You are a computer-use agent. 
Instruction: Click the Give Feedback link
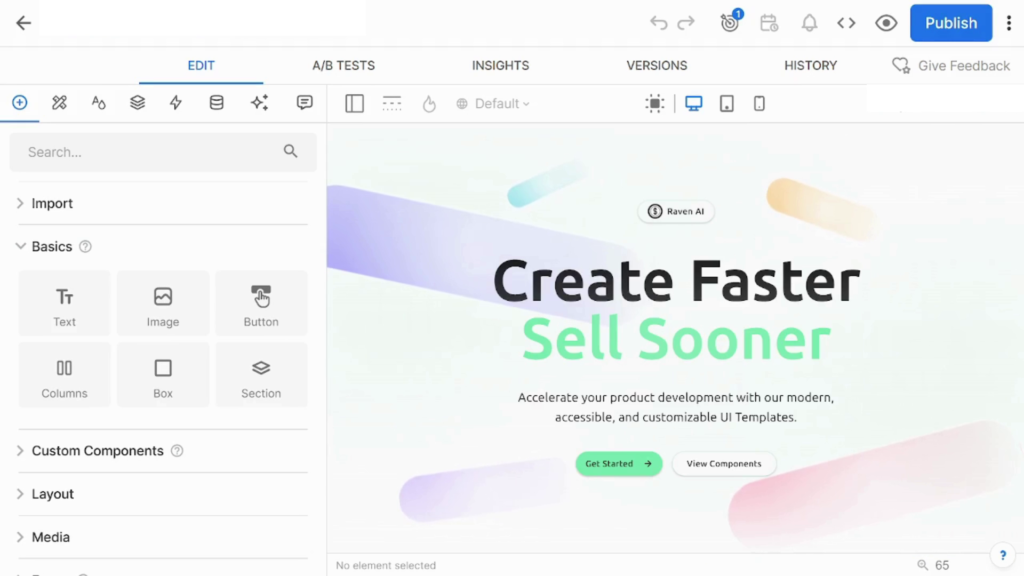(952, 66)
